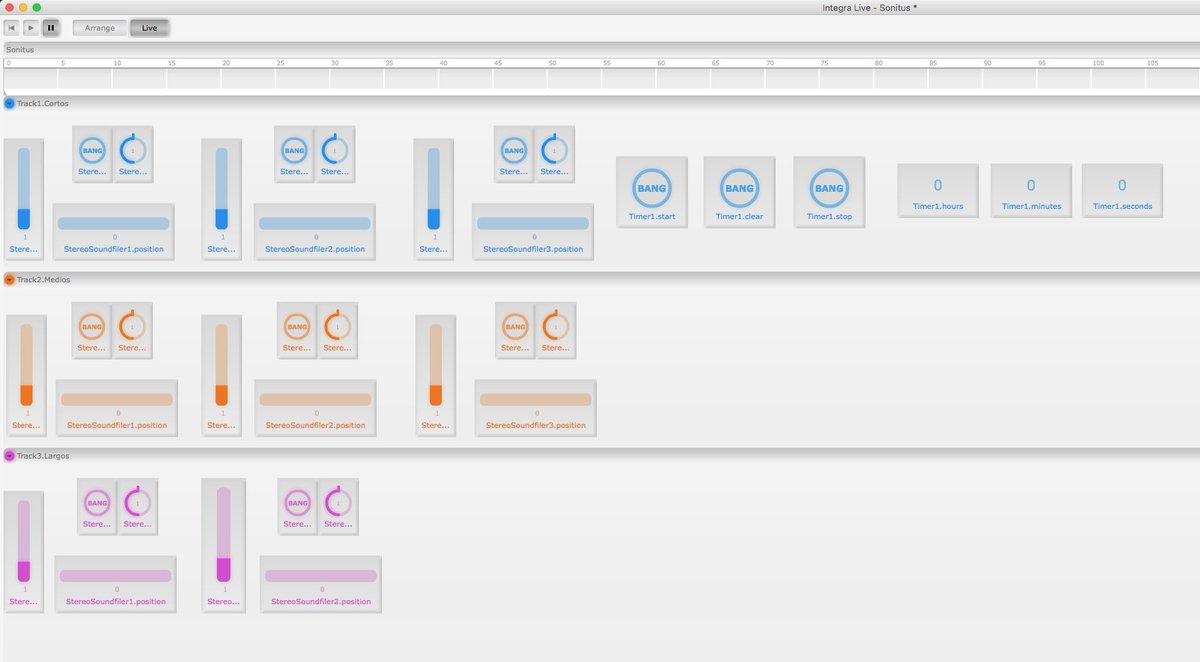1200x662 pixels.
Task: Click the timeline ruler at mark 100
Action: coord(1098,63)
